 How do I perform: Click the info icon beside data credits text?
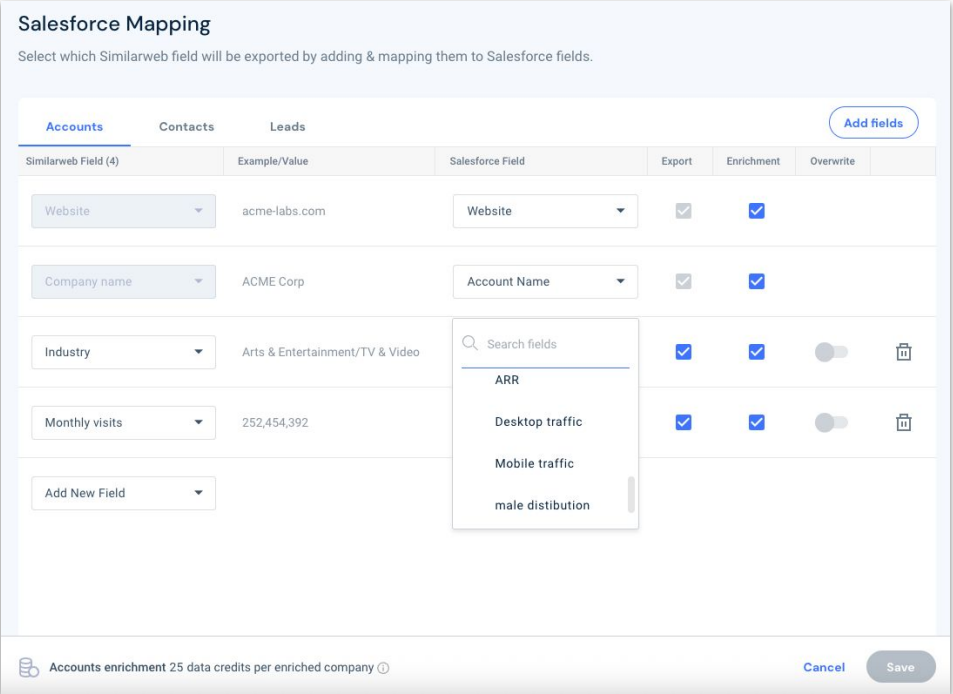pos(383,668)
